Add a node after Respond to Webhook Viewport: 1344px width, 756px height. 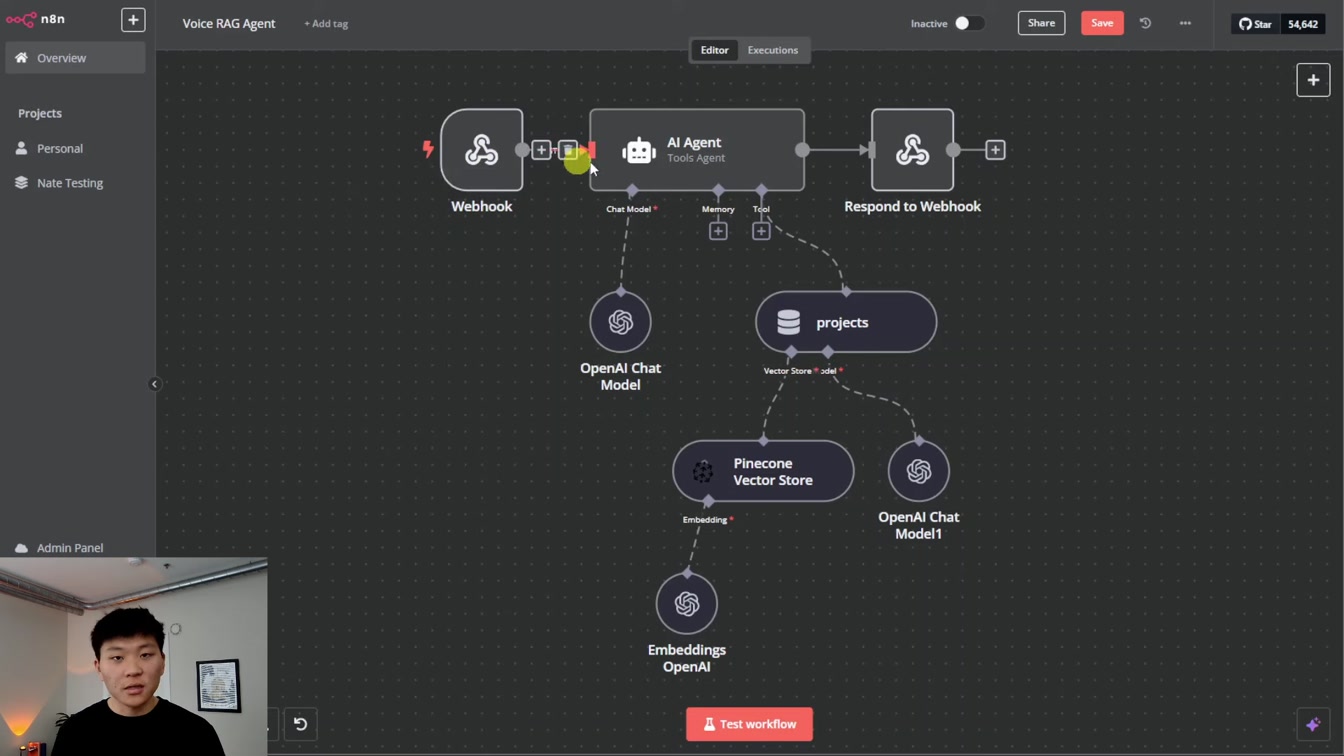(995, 150)
